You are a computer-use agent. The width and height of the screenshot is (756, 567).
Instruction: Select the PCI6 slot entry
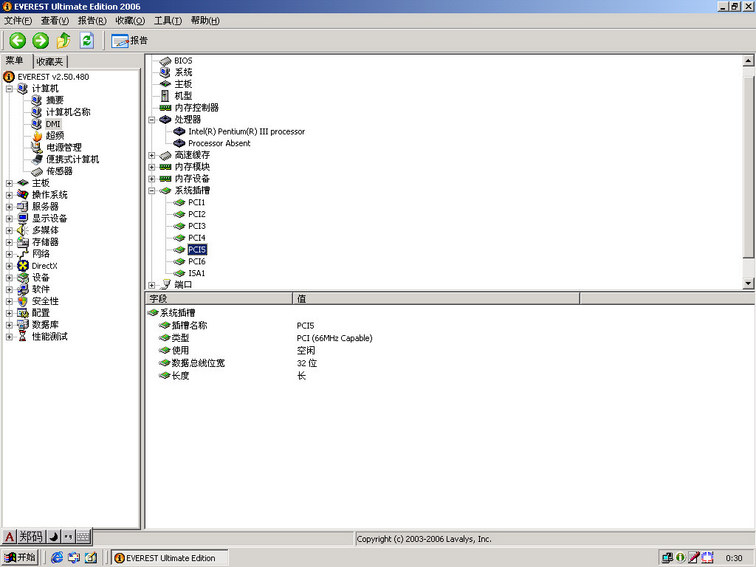coord(197,261)
